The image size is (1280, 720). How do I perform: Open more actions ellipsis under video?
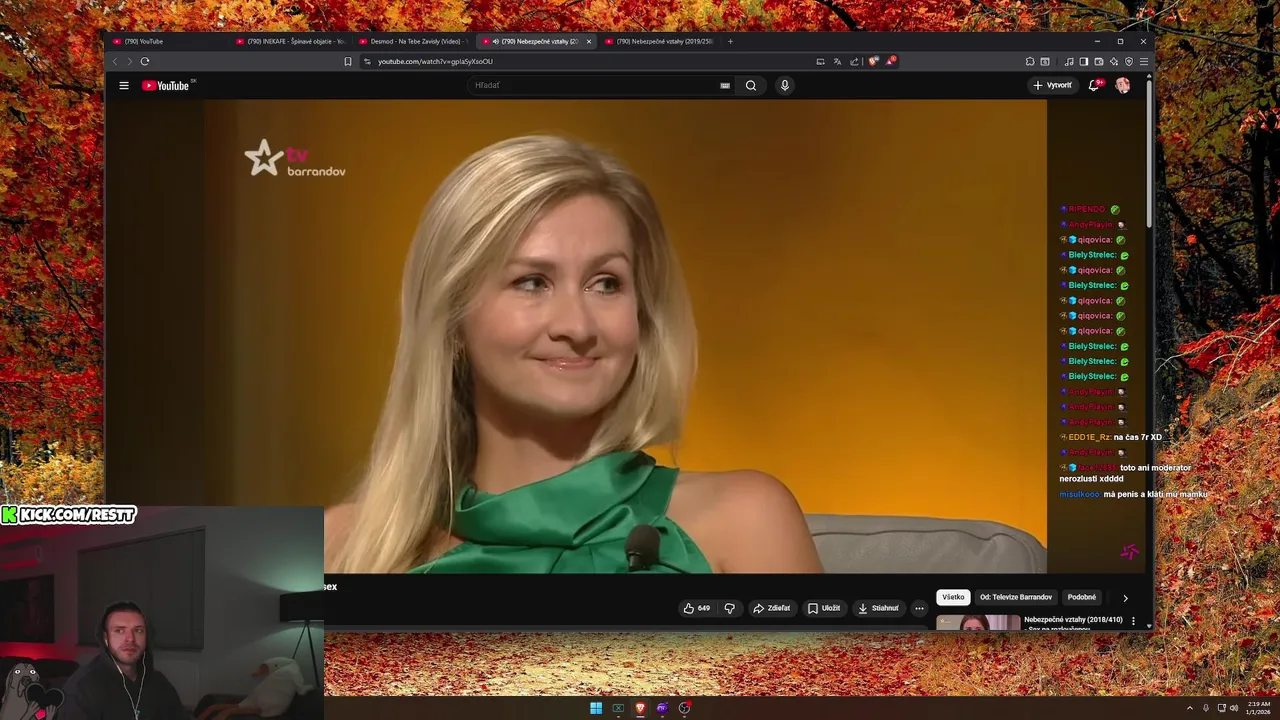[919, 608]
